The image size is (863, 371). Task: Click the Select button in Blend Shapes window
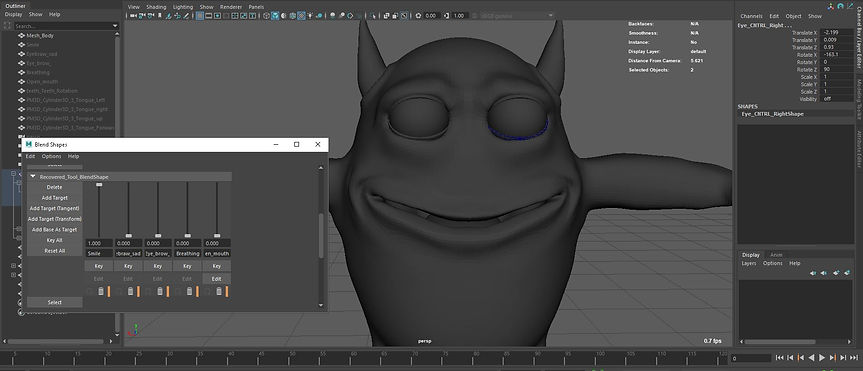click(x=54, y=302)
